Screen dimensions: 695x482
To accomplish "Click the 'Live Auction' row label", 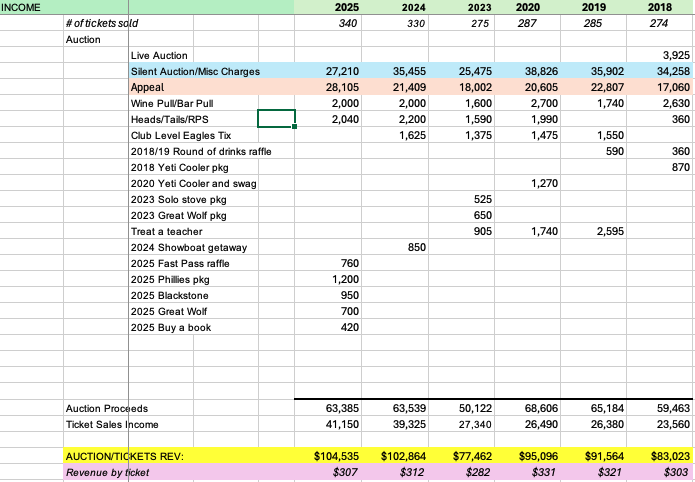I will [x=159, y=55].
